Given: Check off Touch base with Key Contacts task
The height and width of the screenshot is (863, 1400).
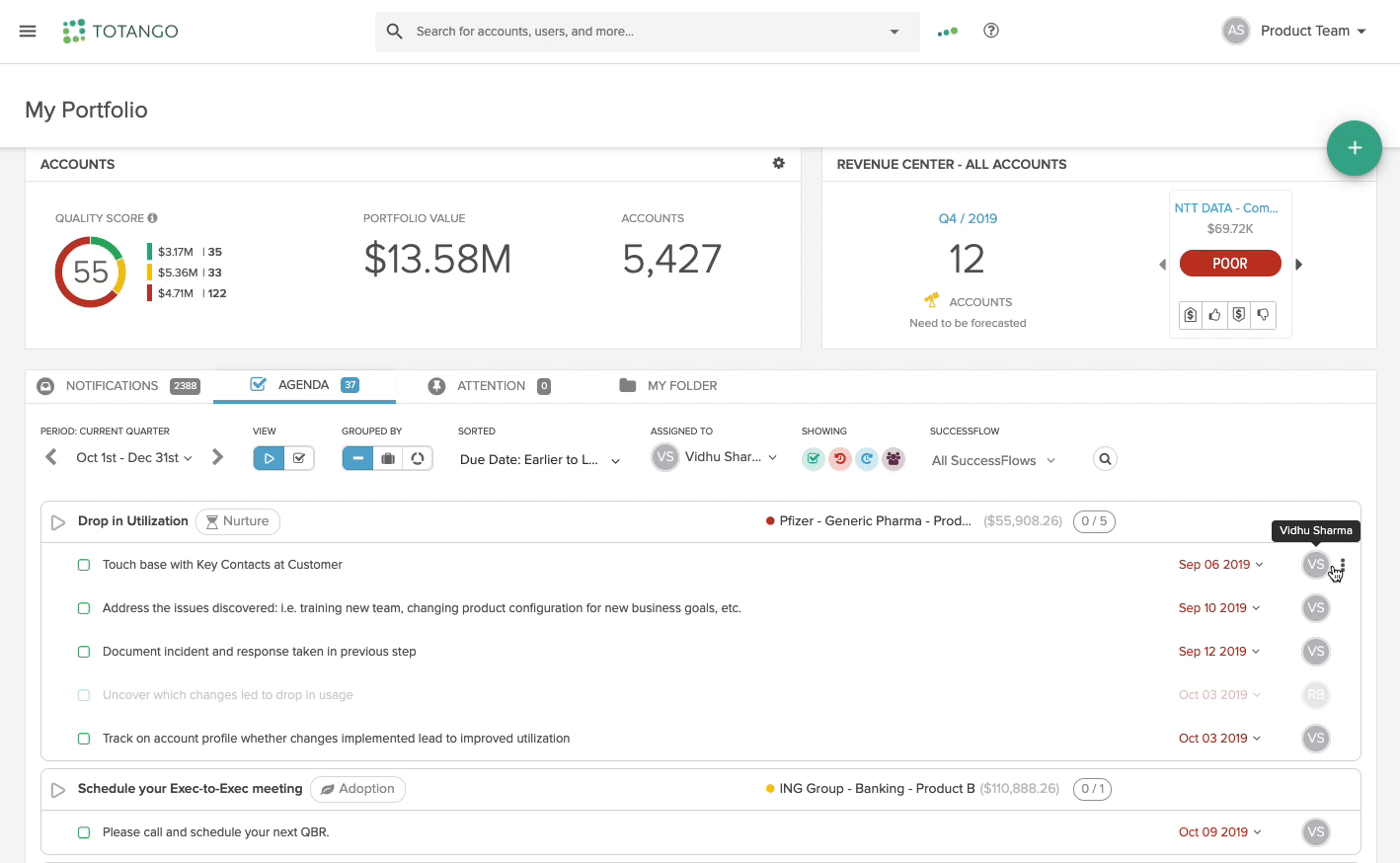Looking at the screenshot, I should pyautogui.click(x=84, y=565).
